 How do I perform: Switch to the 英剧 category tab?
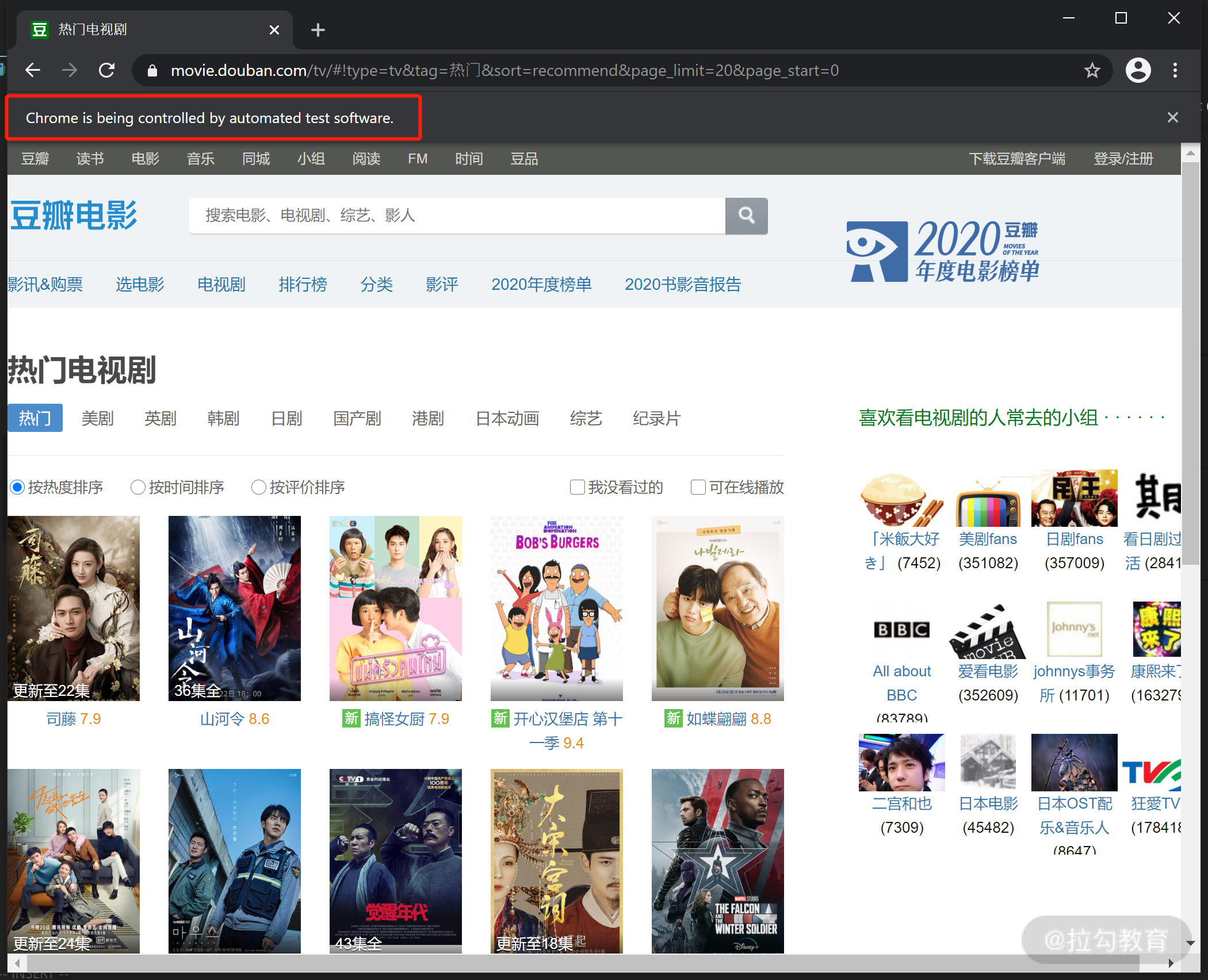point(160,418)
